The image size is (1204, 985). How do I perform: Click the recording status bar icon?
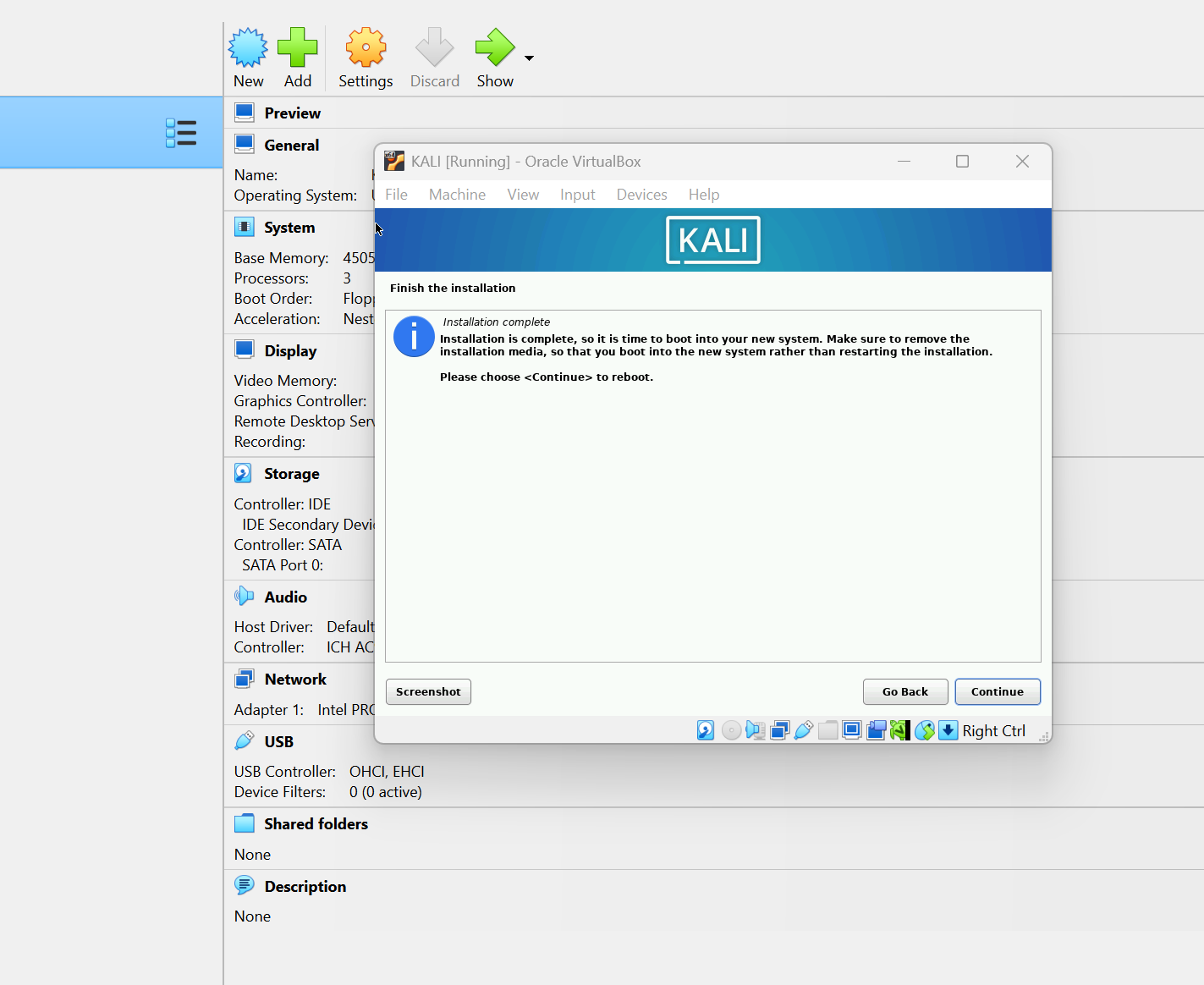[x=877, y=730]
